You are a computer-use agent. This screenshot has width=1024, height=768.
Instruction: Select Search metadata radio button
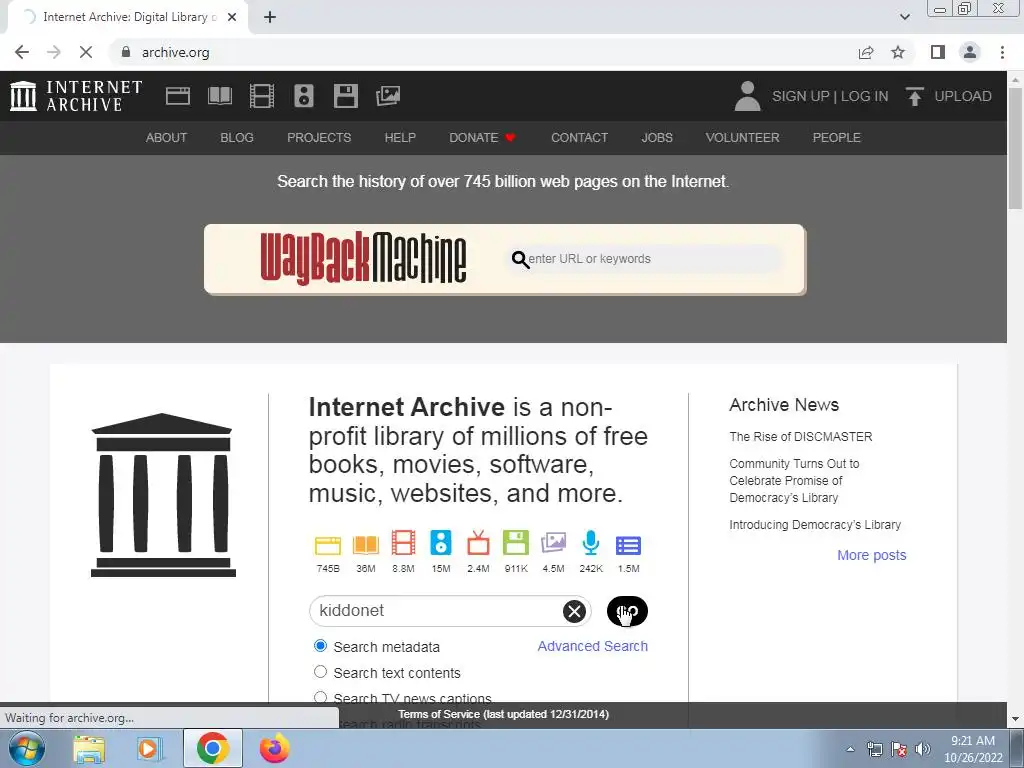point(320,646)
